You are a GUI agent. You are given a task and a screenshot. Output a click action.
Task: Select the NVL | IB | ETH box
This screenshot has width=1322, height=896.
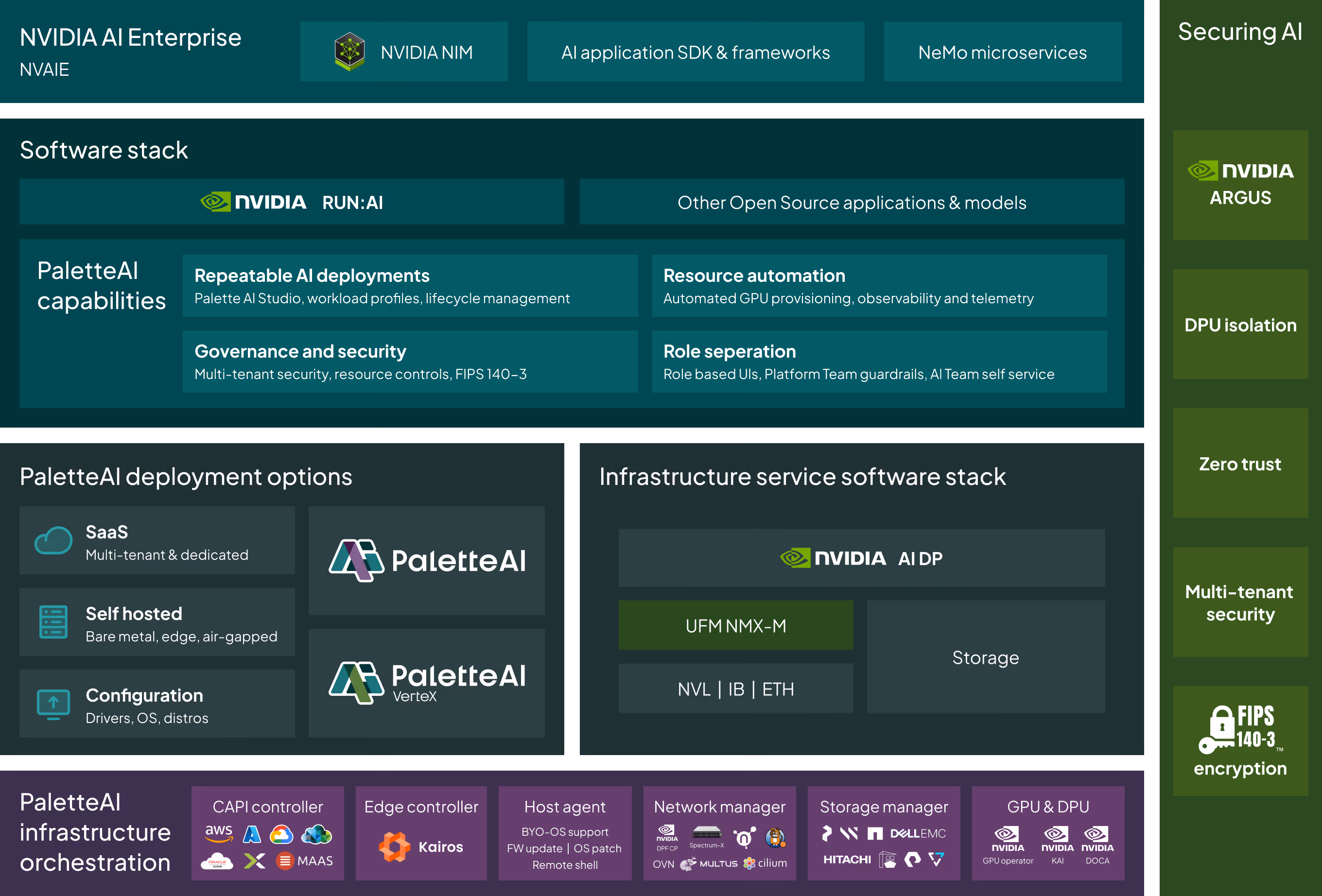736,689
